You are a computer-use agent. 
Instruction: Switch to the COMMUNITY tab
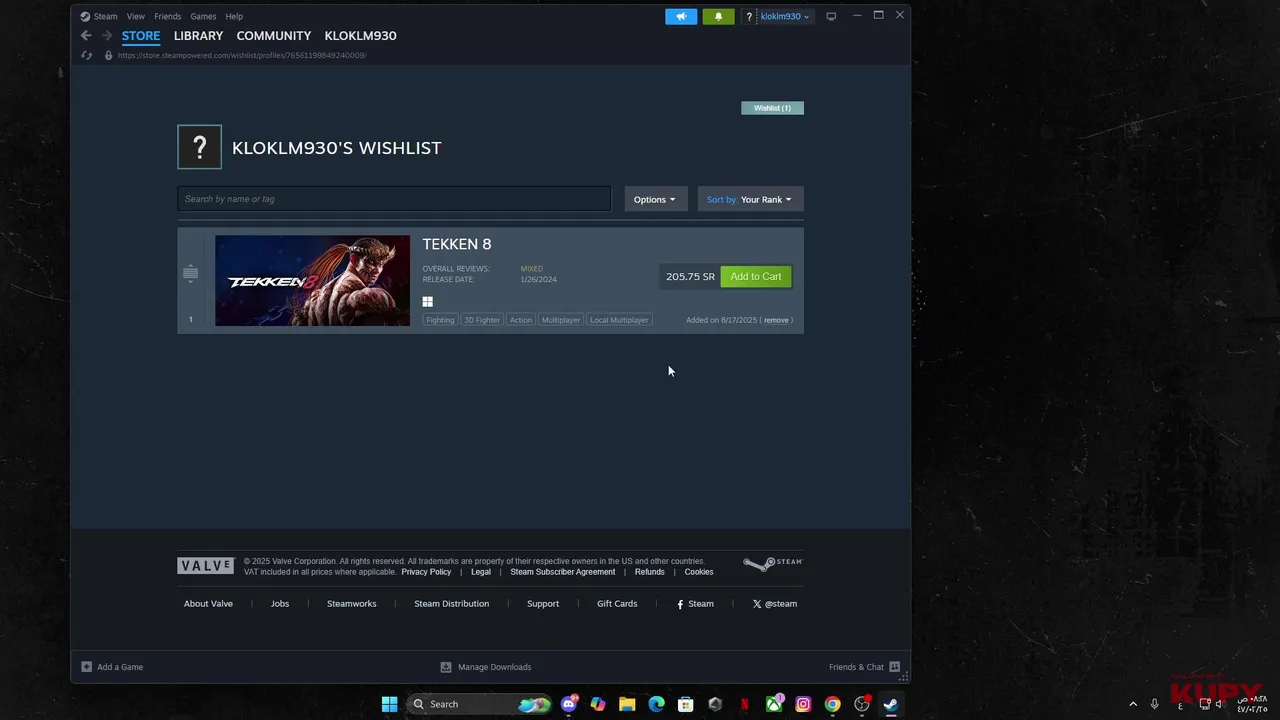274,36
